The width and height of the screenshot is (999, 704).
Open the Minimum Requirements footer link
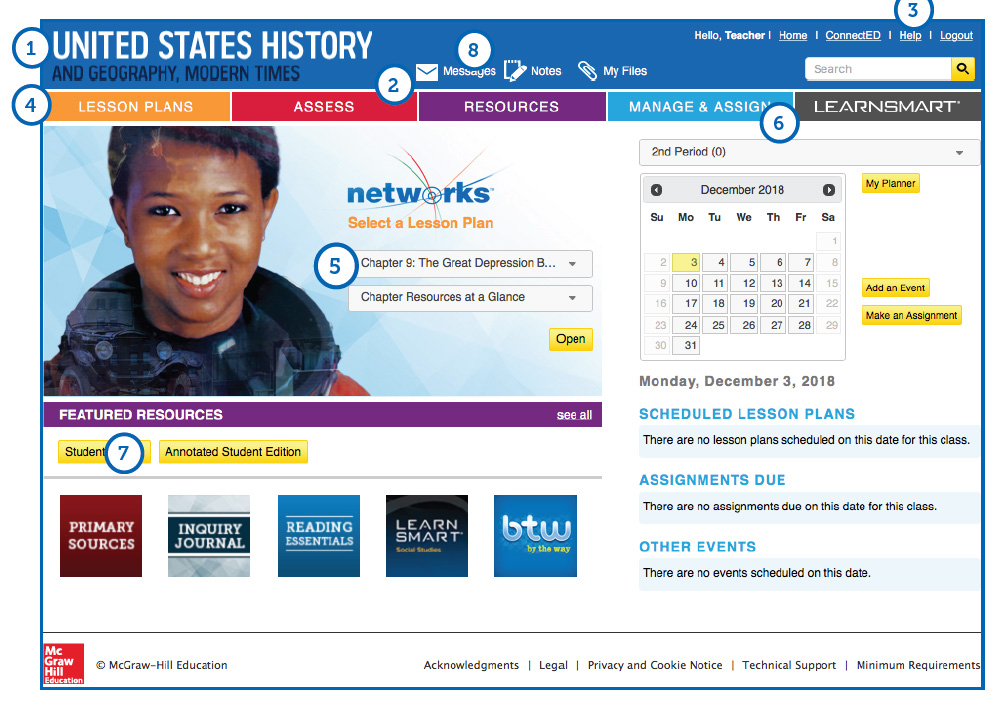[x=918, y=665]
